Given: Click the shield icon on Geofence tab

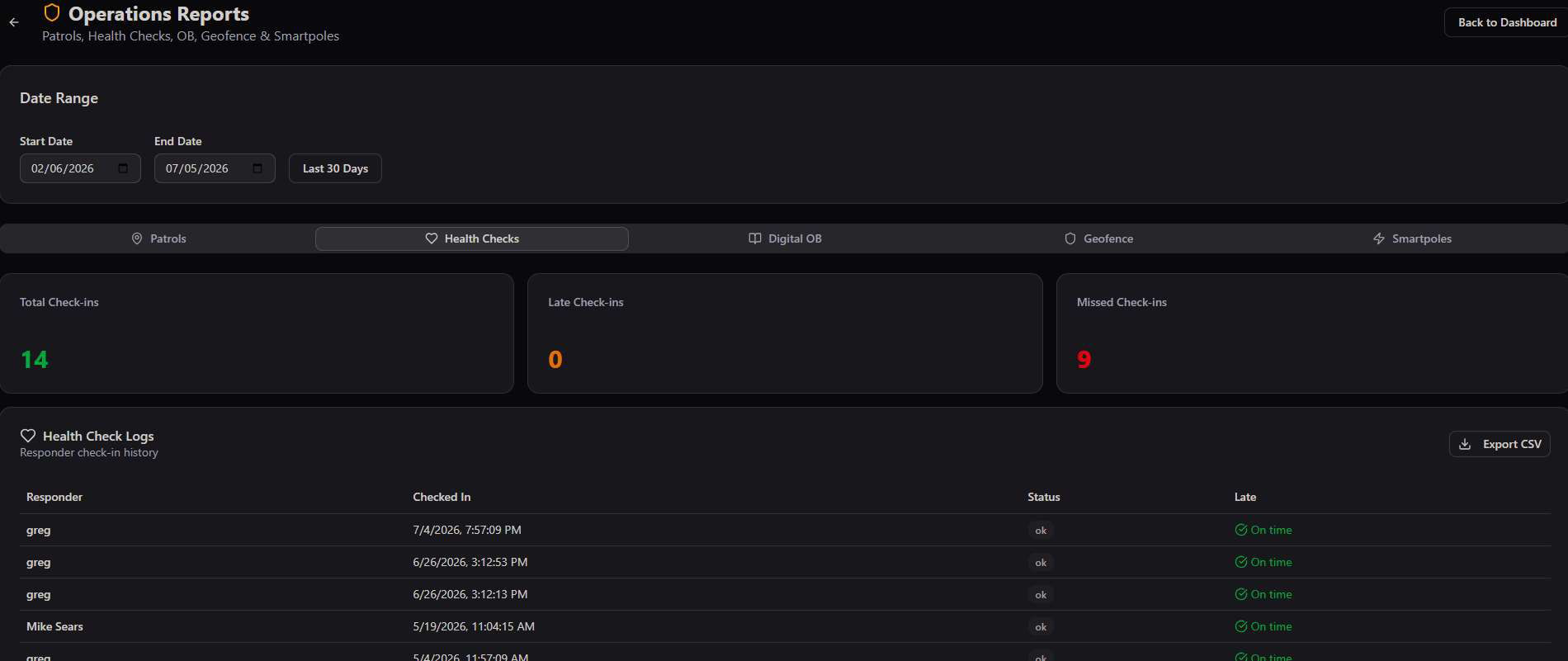Looking at the screenshot, I should point(1070,238).
